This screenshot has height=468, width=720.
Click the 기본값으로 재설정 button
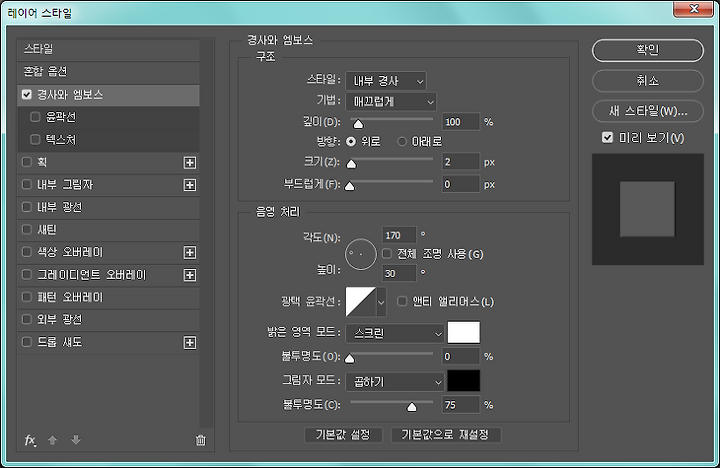pos(445,435)
